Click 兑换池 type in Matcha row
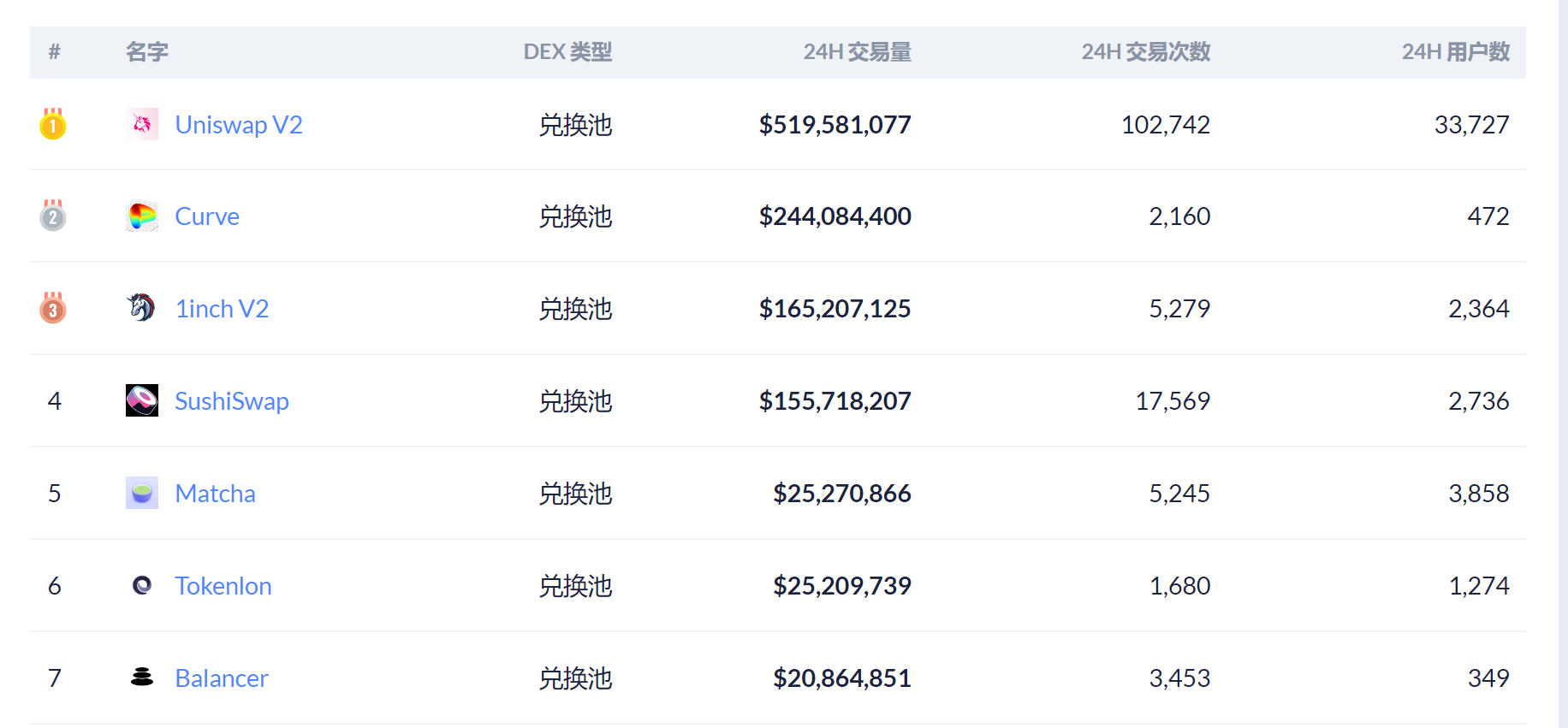This screenshot has width=1568, height=728. coord(575,494)
